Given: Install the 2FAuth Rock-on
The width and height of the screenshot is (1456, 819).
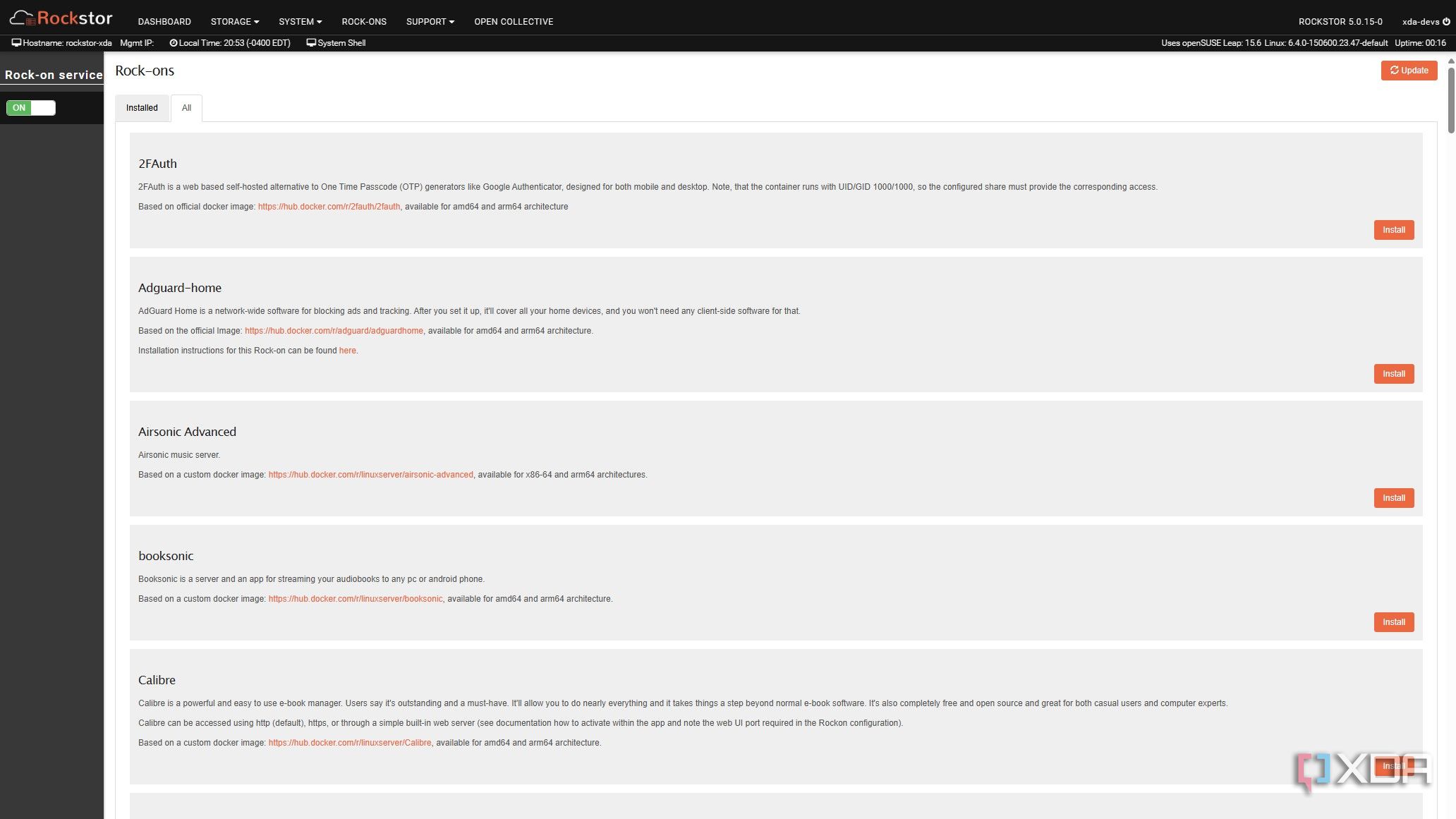Looking at the screenshot, I should point(1394,230).
